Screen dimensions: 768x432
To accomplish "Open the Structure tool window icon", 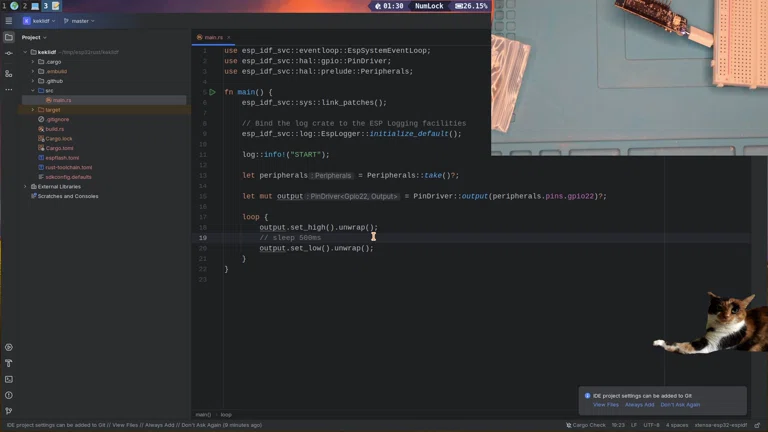I will point(9,73).
